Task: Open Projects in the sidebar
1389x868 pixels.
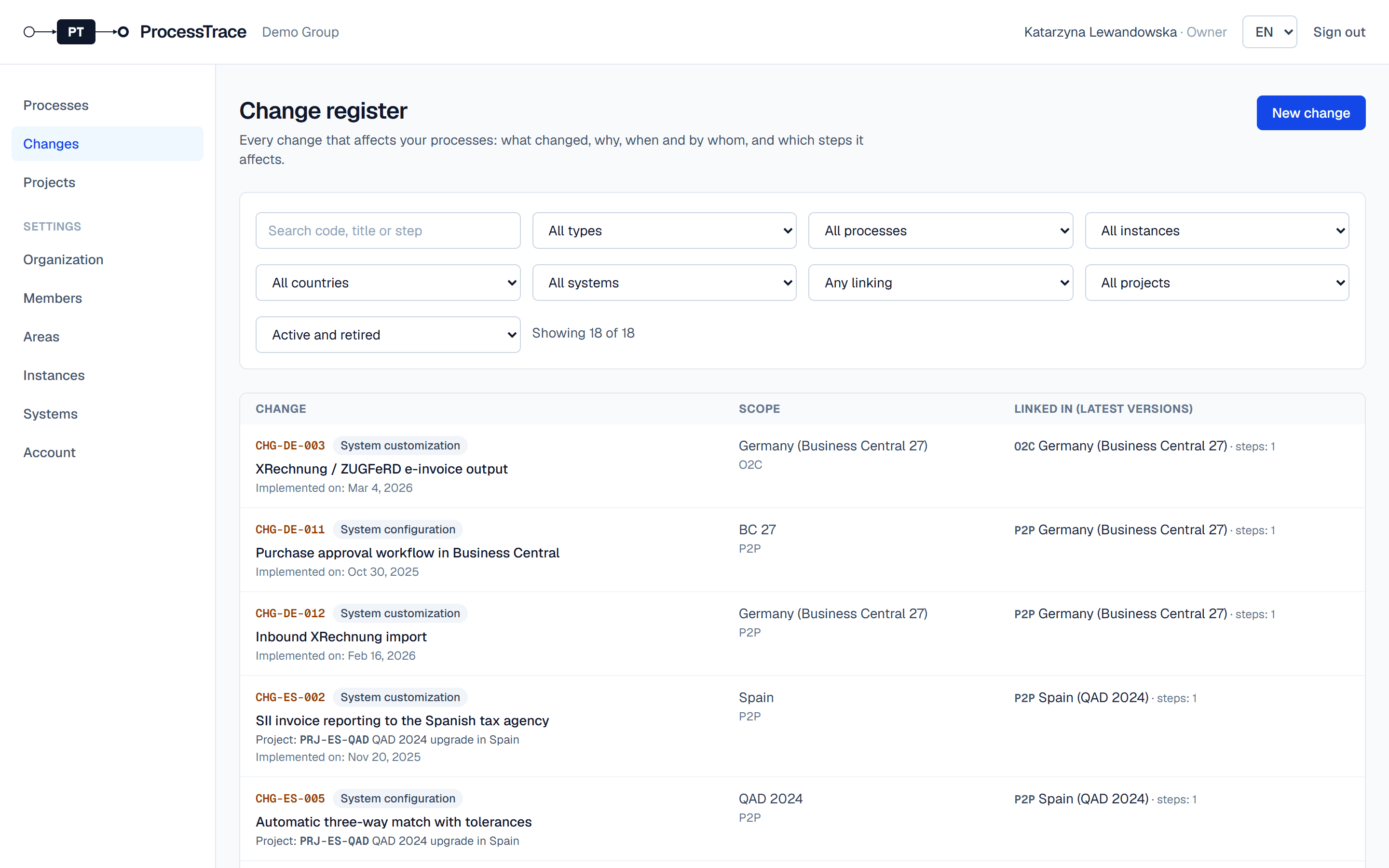Action: click(108, 182)
